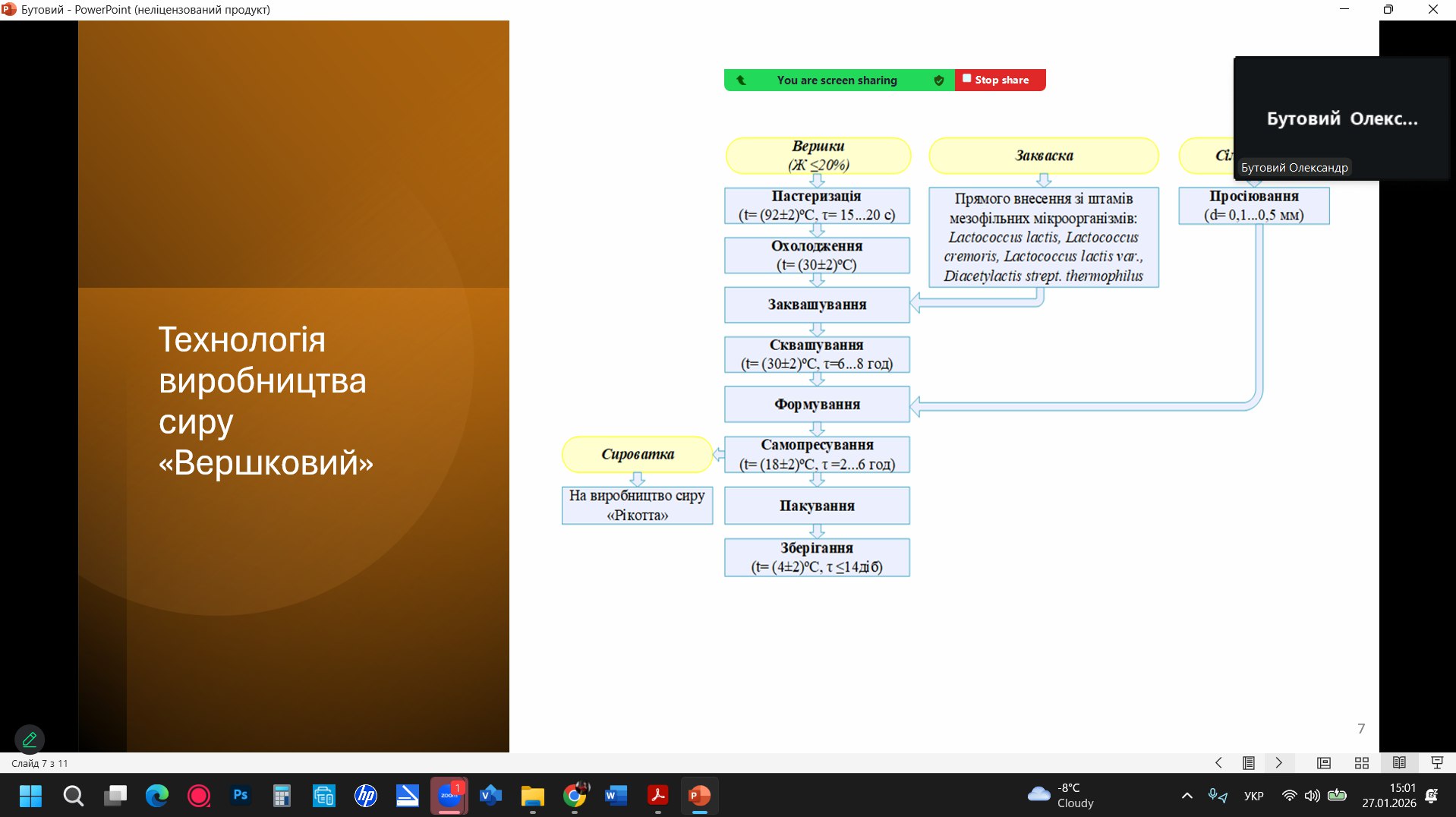Click the 'You are screen sharing' banner
Viewport: 1456px width, 817px height.
837,80
